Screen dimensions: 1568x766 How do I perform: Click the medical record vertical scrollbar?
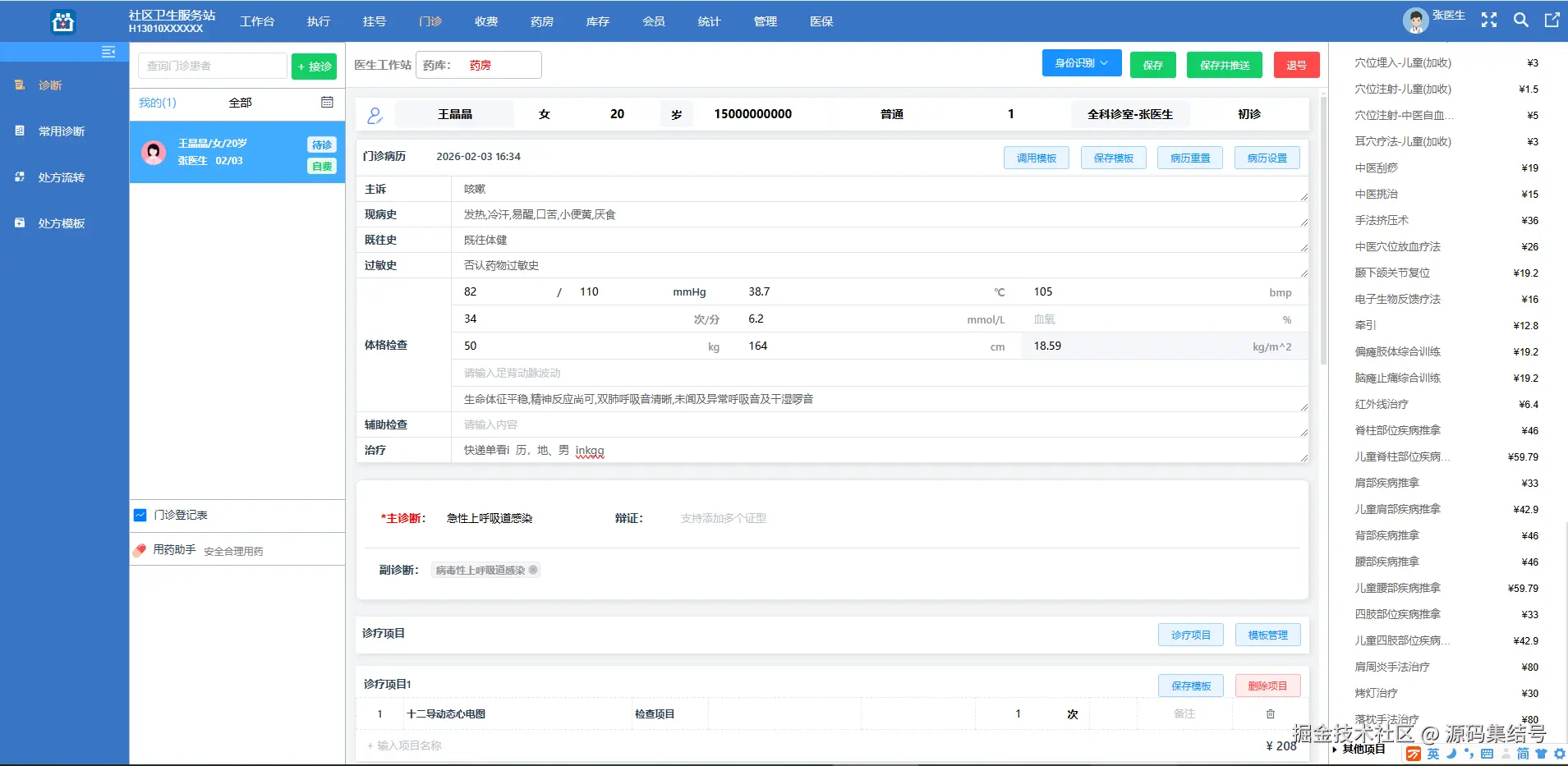[1323, 231]
